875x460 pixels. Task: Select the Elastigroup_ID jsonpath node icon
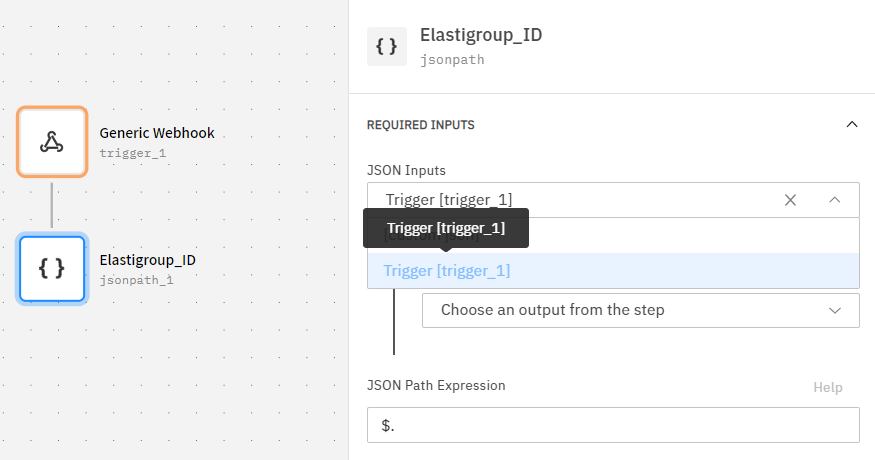click(52, 268)
